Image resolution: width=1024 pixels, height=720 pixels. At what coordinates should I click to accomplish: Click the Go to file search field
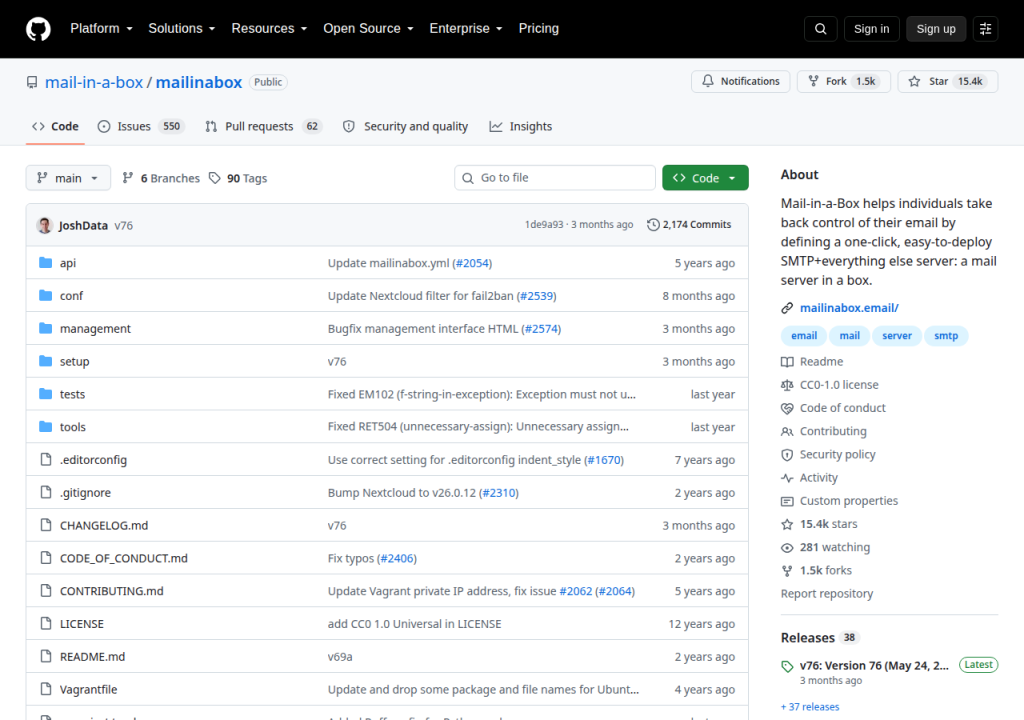pyautogui.click(x=554, y=178)
